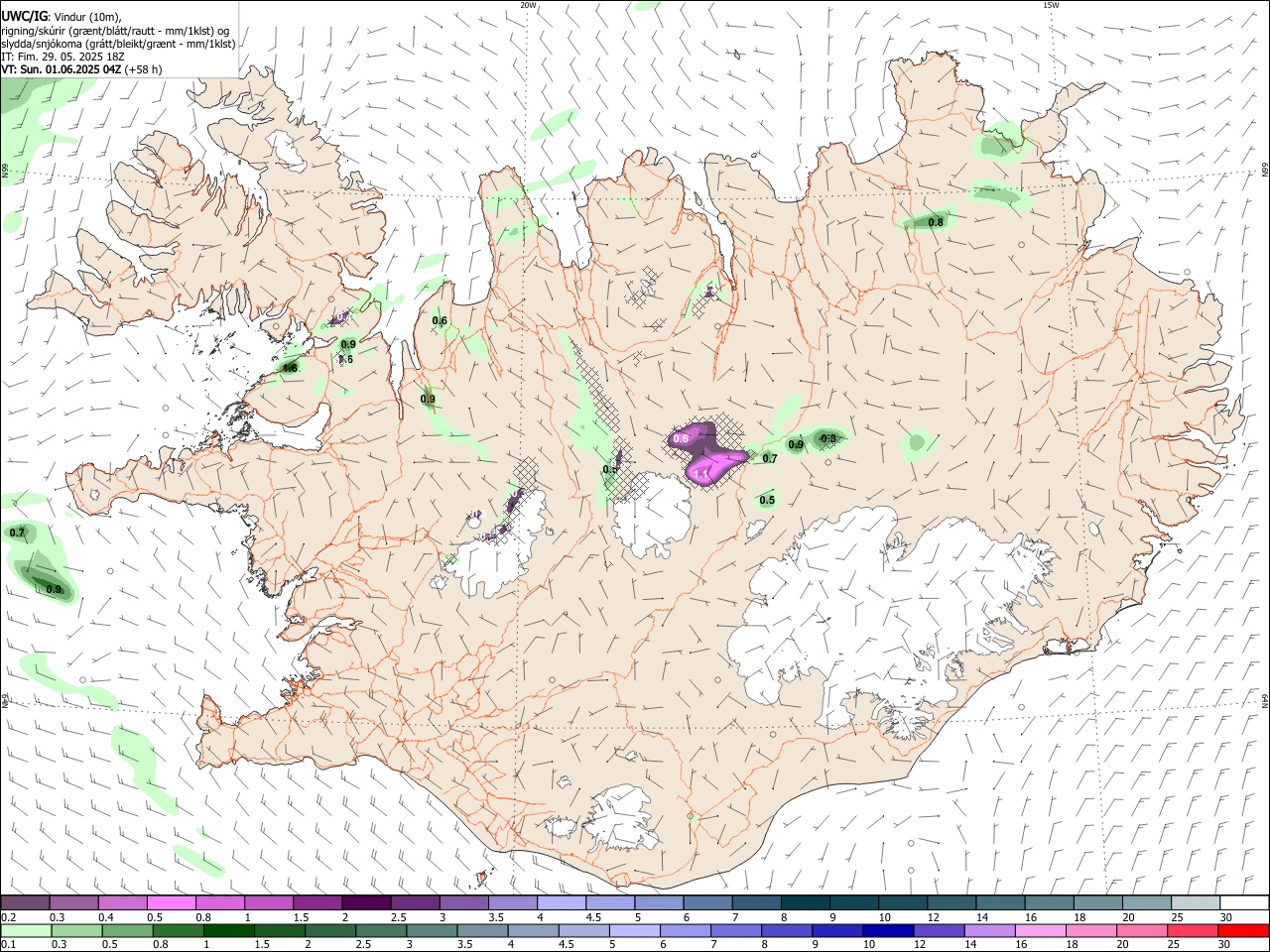
Task: Click the '30' label at the end of the top legend row
Action: [1225, 917]
